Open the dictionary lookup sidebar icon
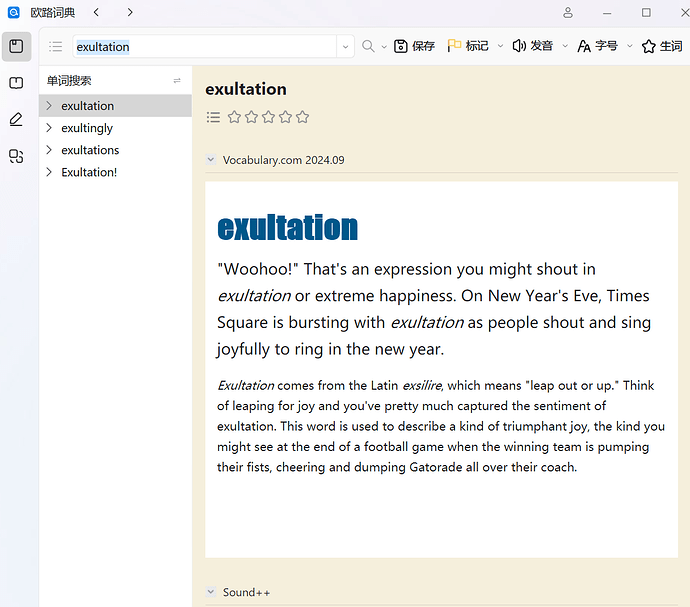Screen dimensions: 690x607 coord(16,46)
